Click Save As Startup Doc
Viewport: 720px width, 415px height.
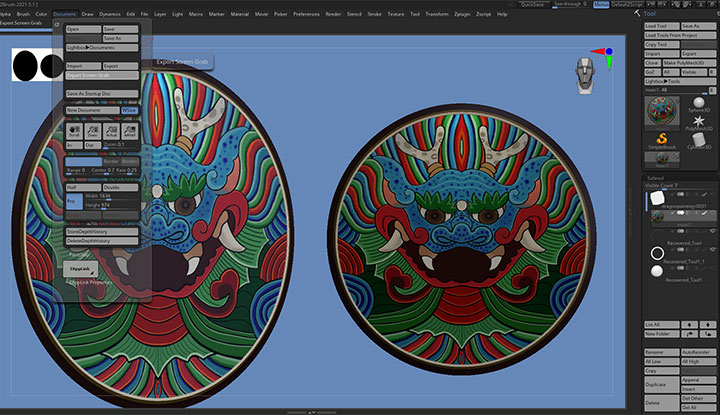(101, 93)
